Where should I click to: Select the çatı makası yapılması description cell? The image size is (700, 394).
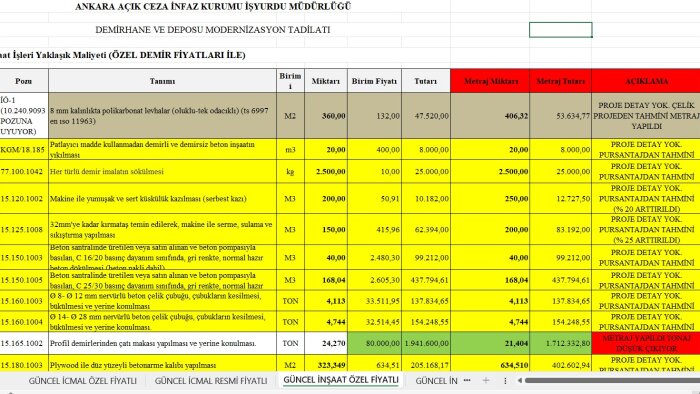point(162,343)
